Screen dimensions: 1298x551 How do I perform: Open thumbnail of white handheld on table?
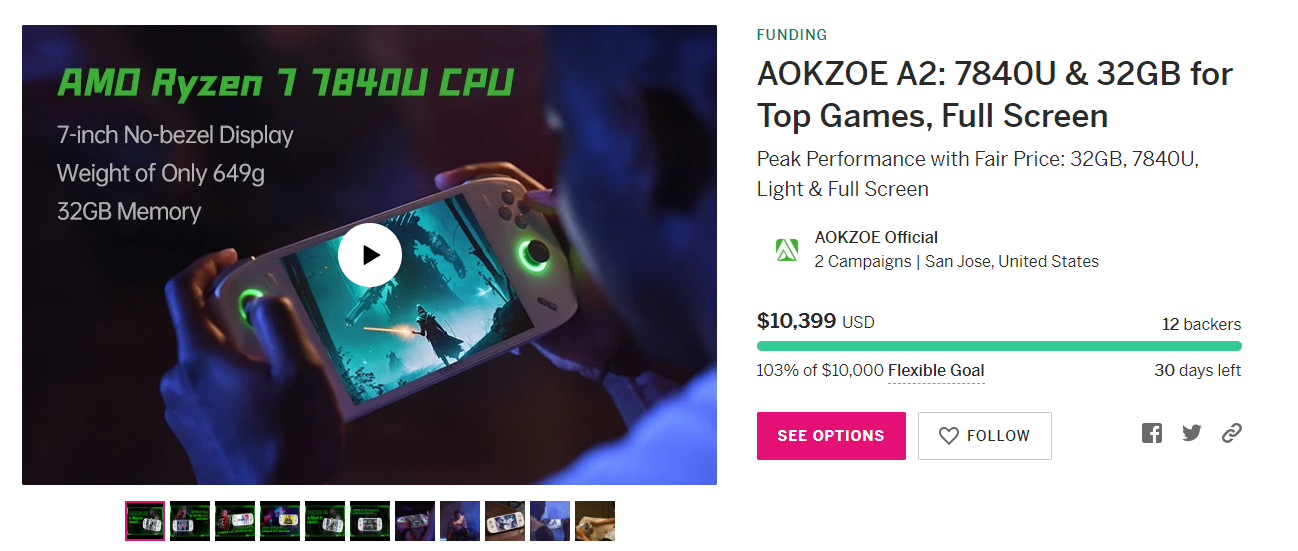(x=505, y=521)
